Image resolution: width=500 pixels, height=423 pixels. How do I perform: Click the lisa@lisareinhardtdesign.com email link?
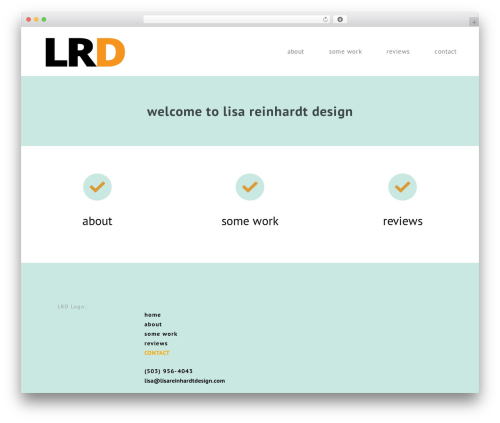(x=185, y=381)
